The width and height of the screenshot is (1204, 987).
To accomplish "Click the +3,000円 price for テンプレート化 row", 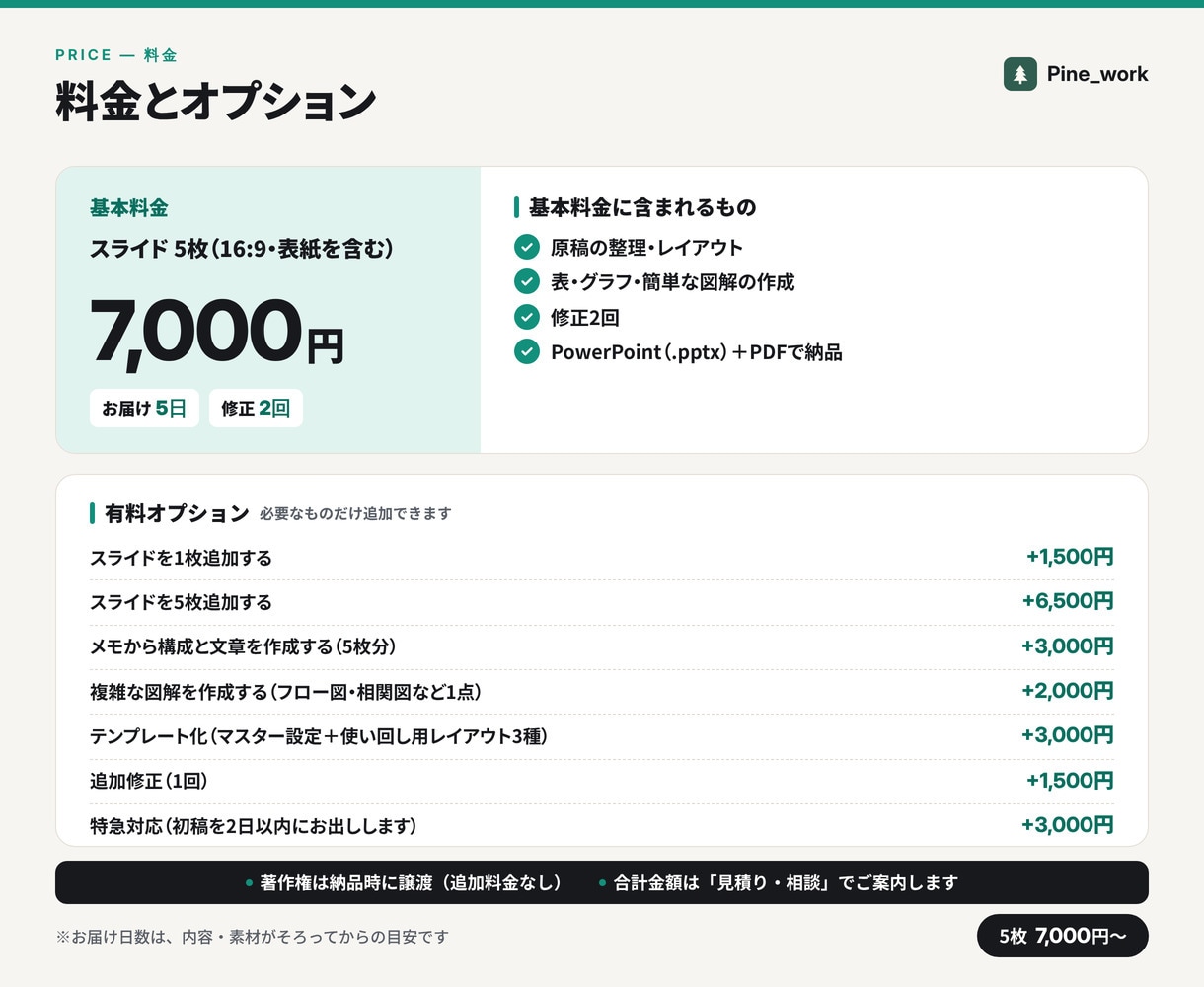I will (x=1068, y=735).
